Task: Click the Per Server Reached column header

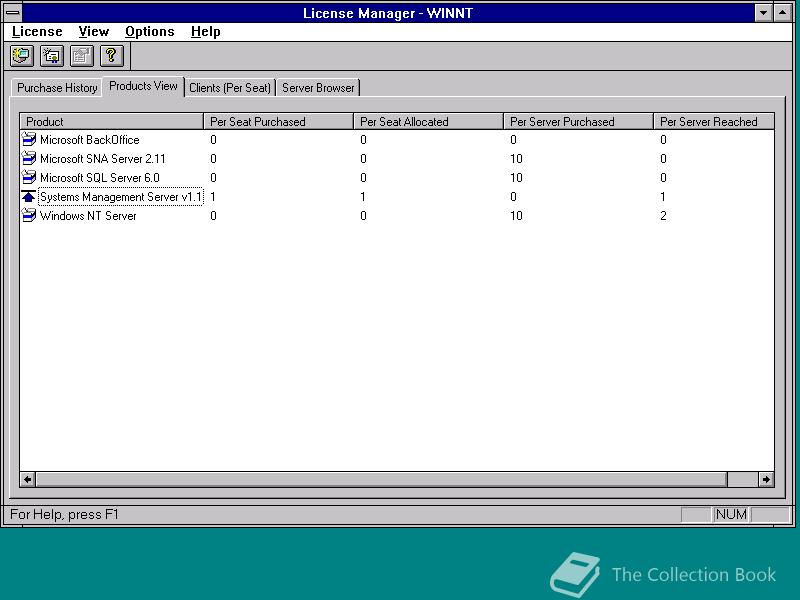Action: tap(714, 121)
